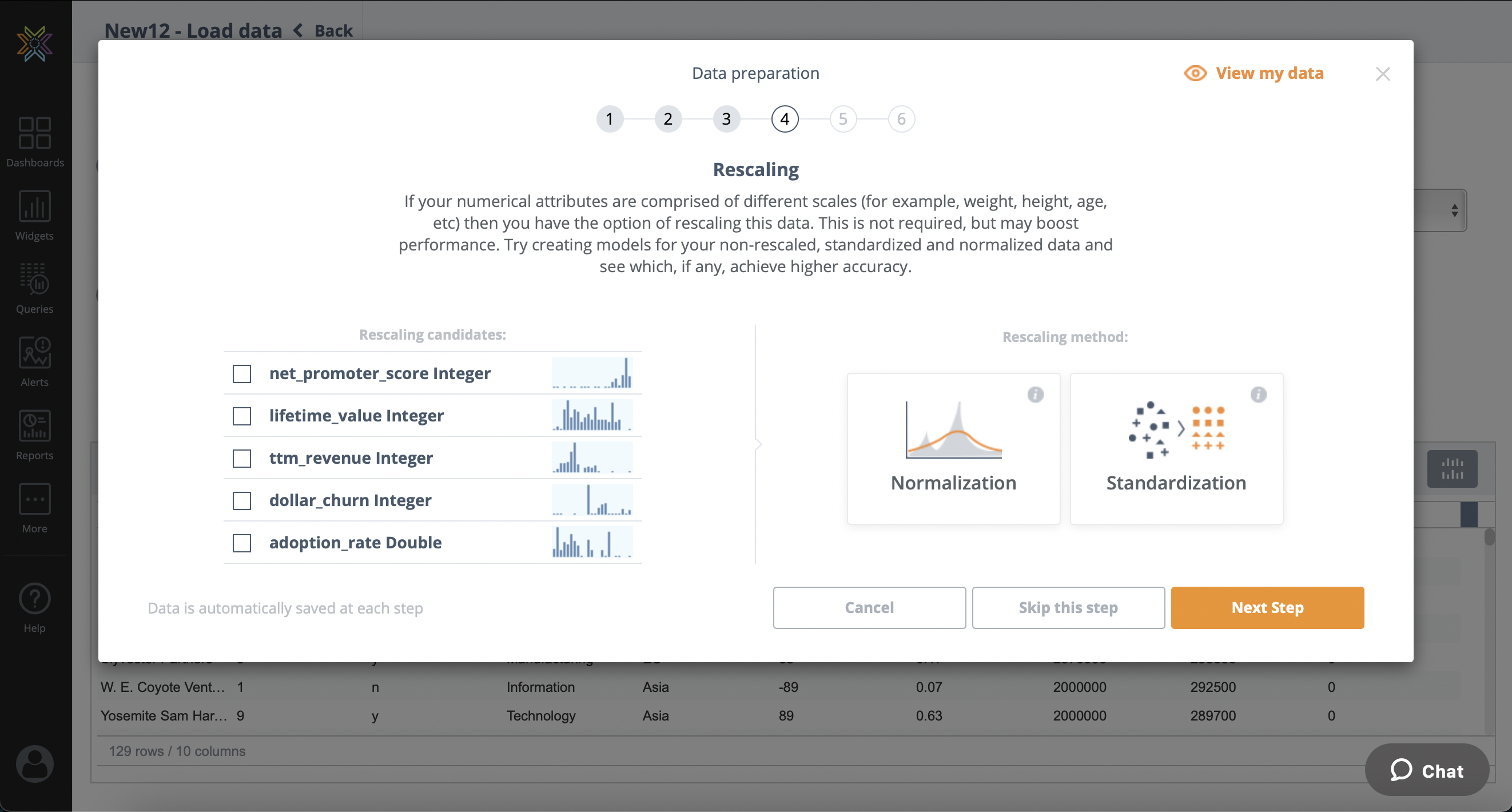The width and height of the screenshot is (1512, 812).
Task: Open the Alerts panel
Action: (34, 360)
